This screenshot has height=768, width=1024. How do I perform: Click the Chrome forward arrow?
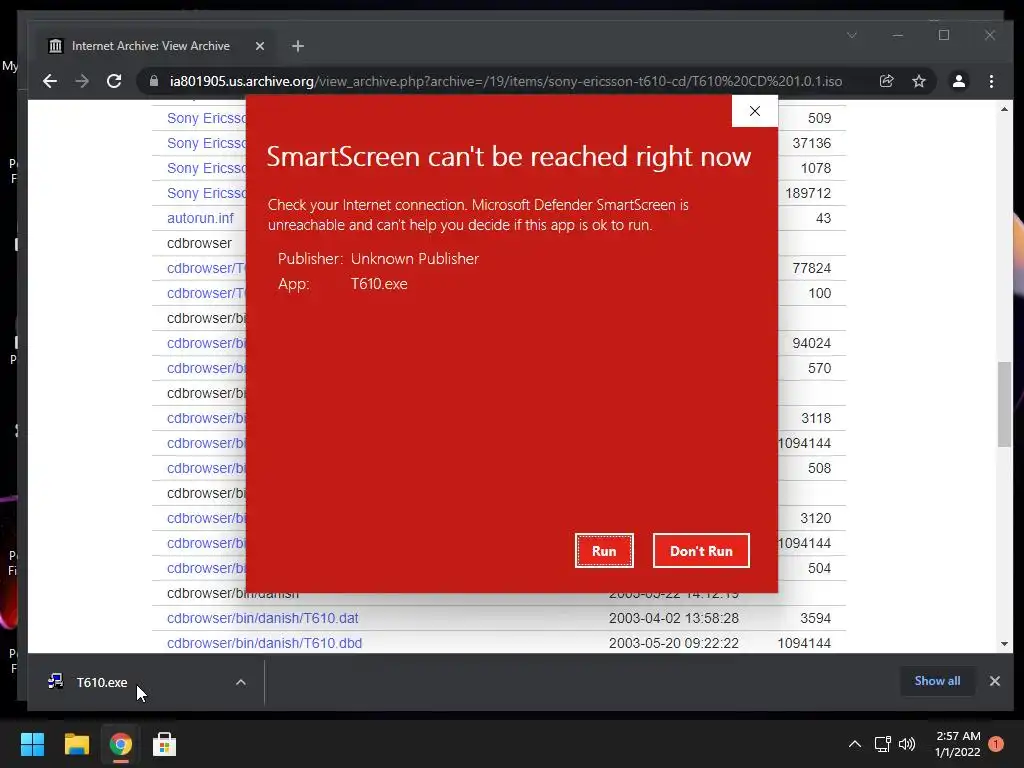pyautogui.click(x=82, y=81)
